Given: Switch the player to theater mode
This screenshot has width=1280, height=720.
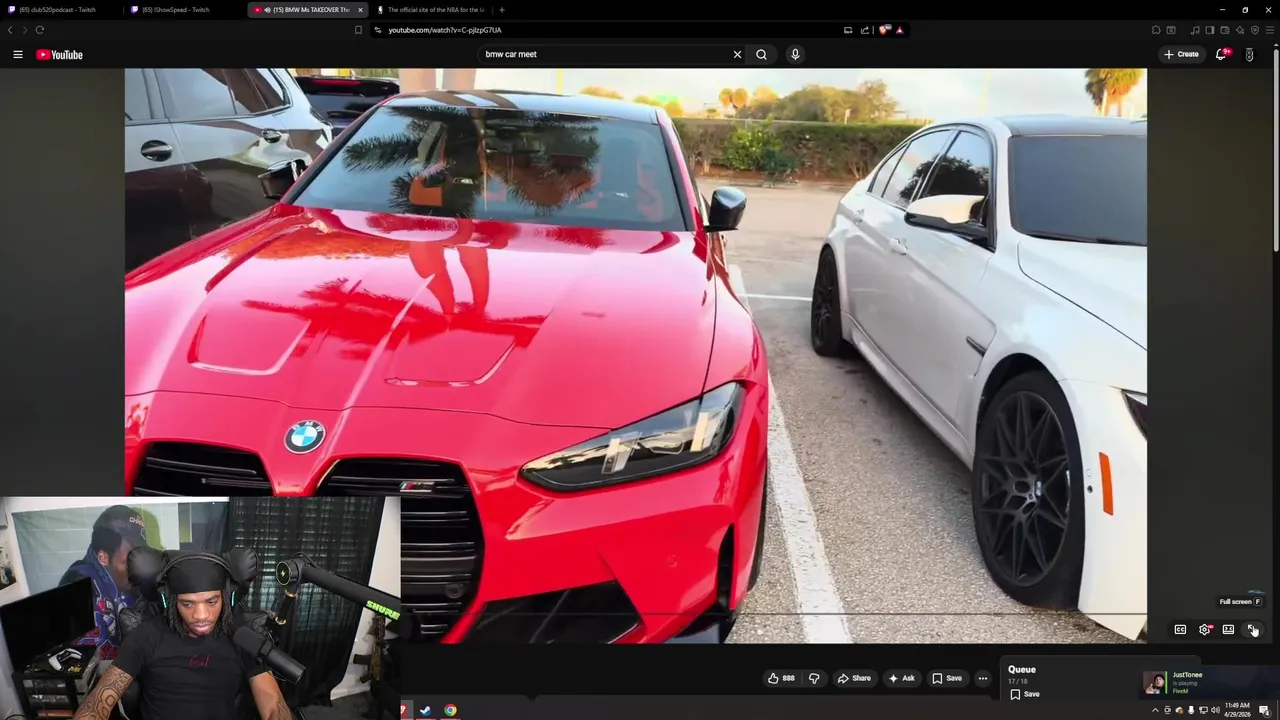Looking at the screenshot, I should click(x=1228, y=630).
